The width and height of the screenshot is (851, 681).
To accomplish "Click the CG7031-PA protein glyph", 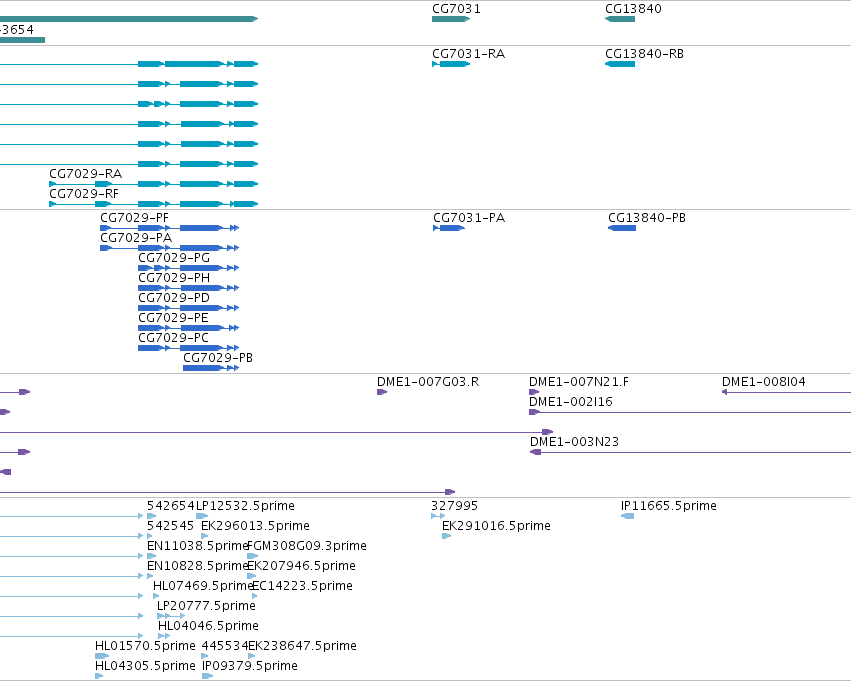I will [x=449, y=228].
